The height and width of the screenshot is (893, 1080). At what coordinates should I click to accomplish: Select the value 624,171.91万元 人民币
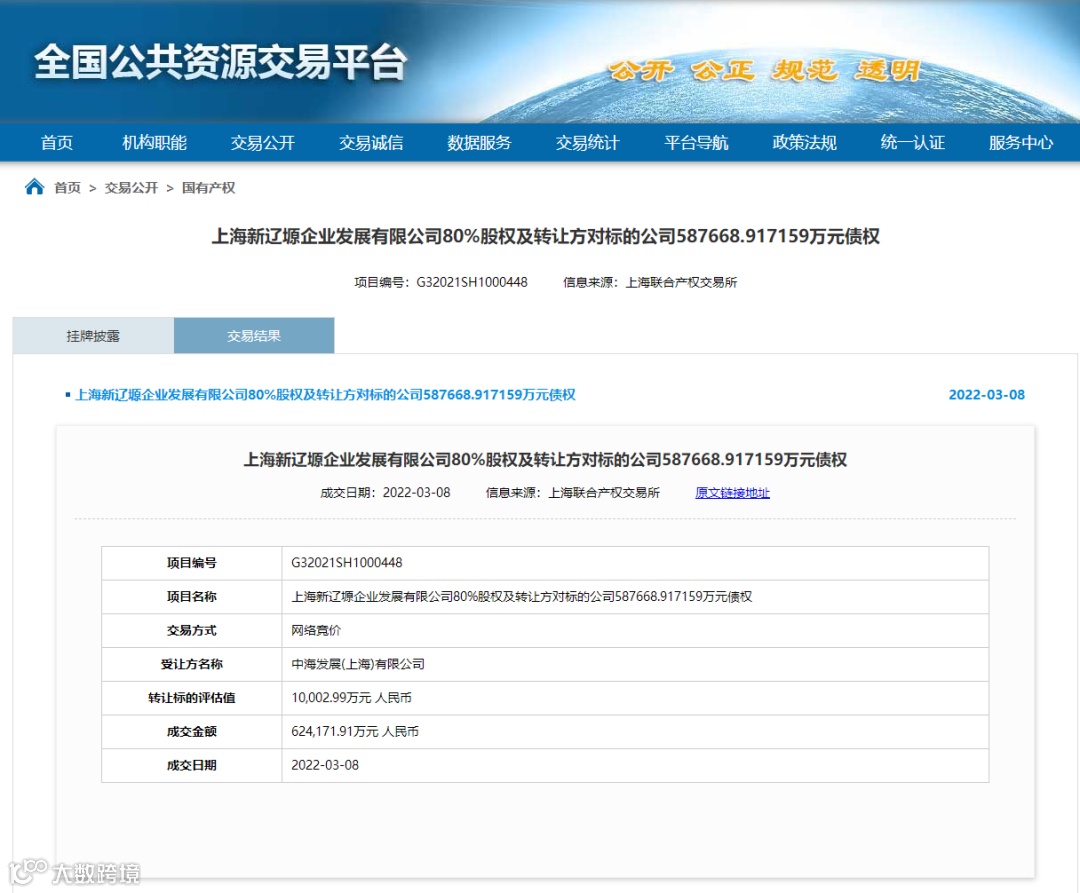pyautogui.click(x=355, y=731)
